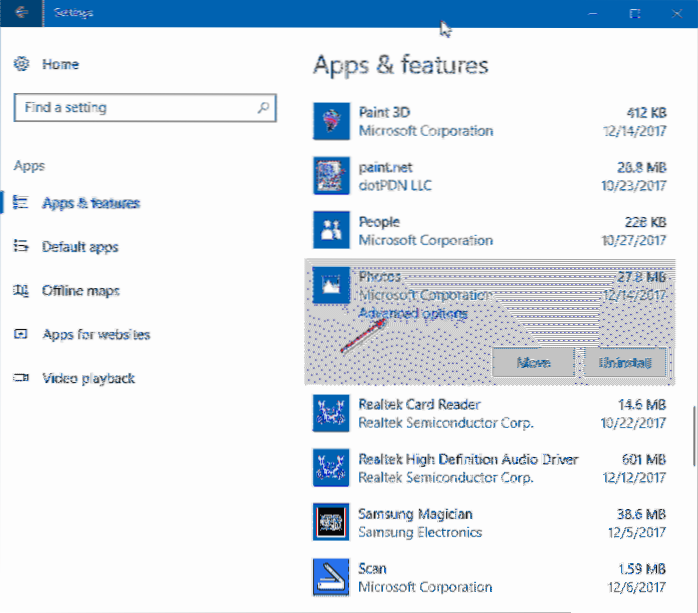
Task: Click the dotPDN LLC publisher text
Action: [x=395, y=185]
